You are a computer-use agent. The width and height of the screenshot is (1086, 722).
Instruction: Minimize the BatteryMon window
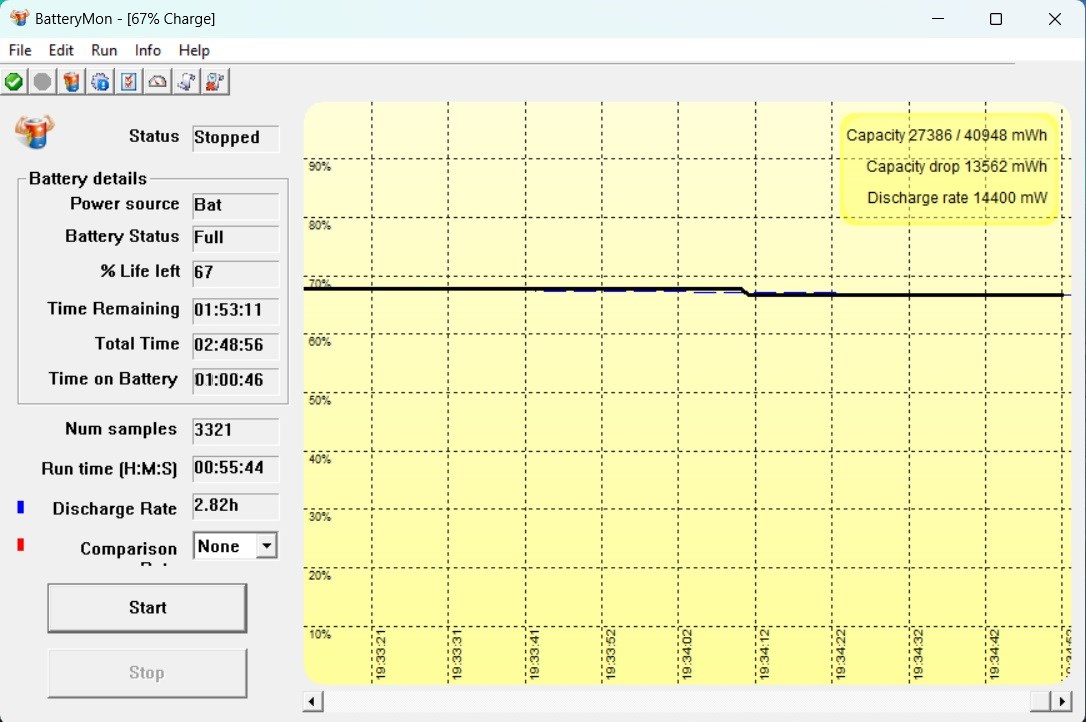coord(938,19)
